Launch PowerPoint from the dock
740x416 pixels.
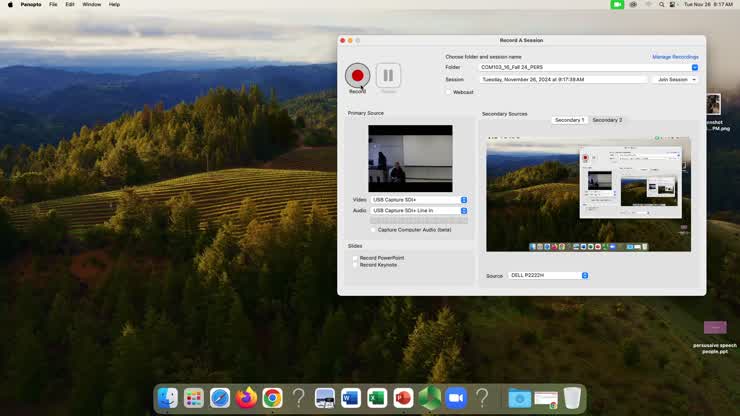(x=403, y=398)
